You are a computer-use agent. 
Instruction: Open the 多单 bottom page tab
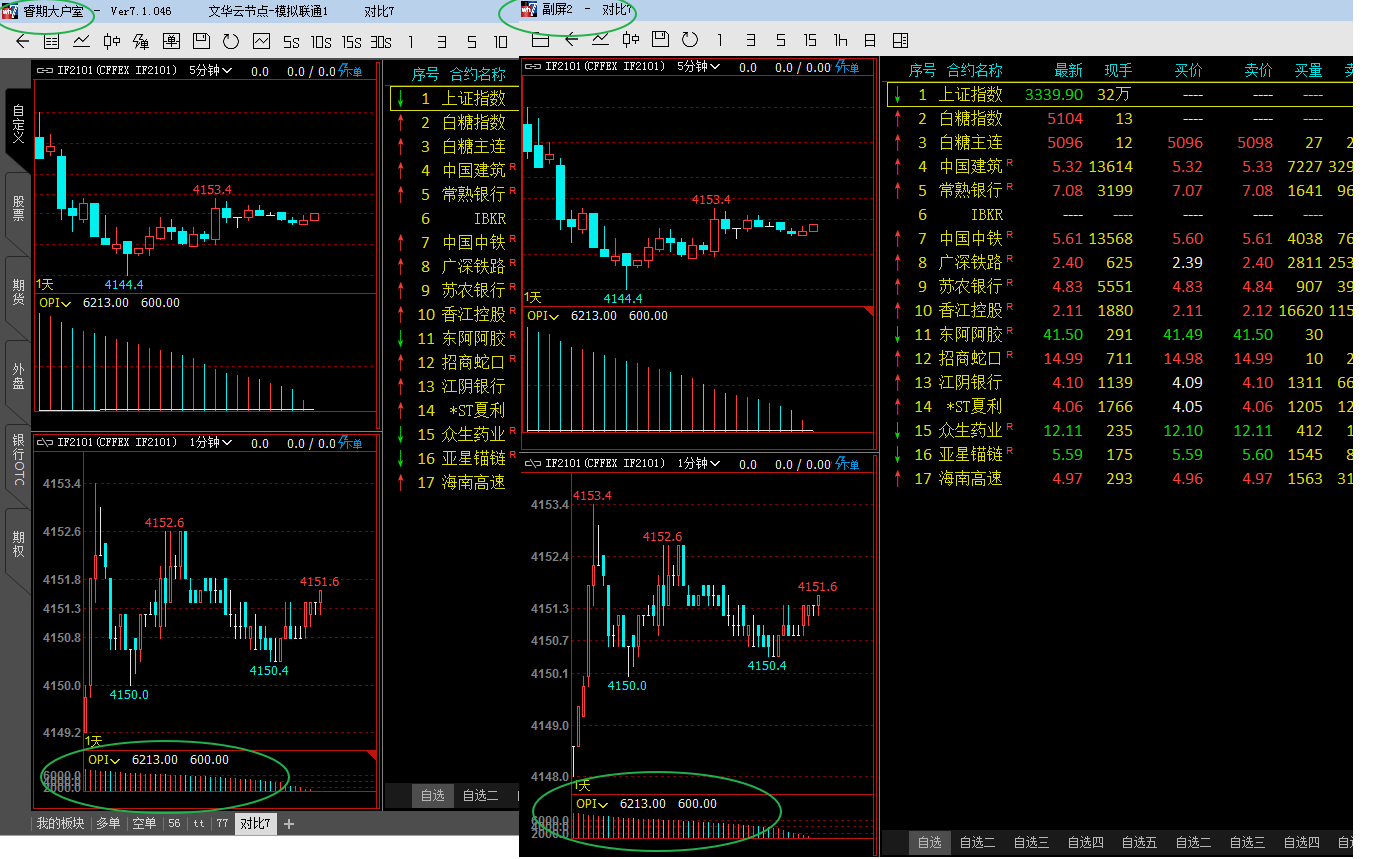(x=108, y=824)
